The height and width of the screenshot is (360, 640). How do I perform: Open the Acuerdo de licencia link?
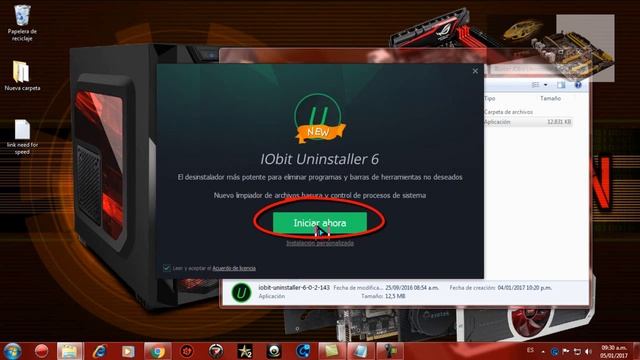click(234, 268)
